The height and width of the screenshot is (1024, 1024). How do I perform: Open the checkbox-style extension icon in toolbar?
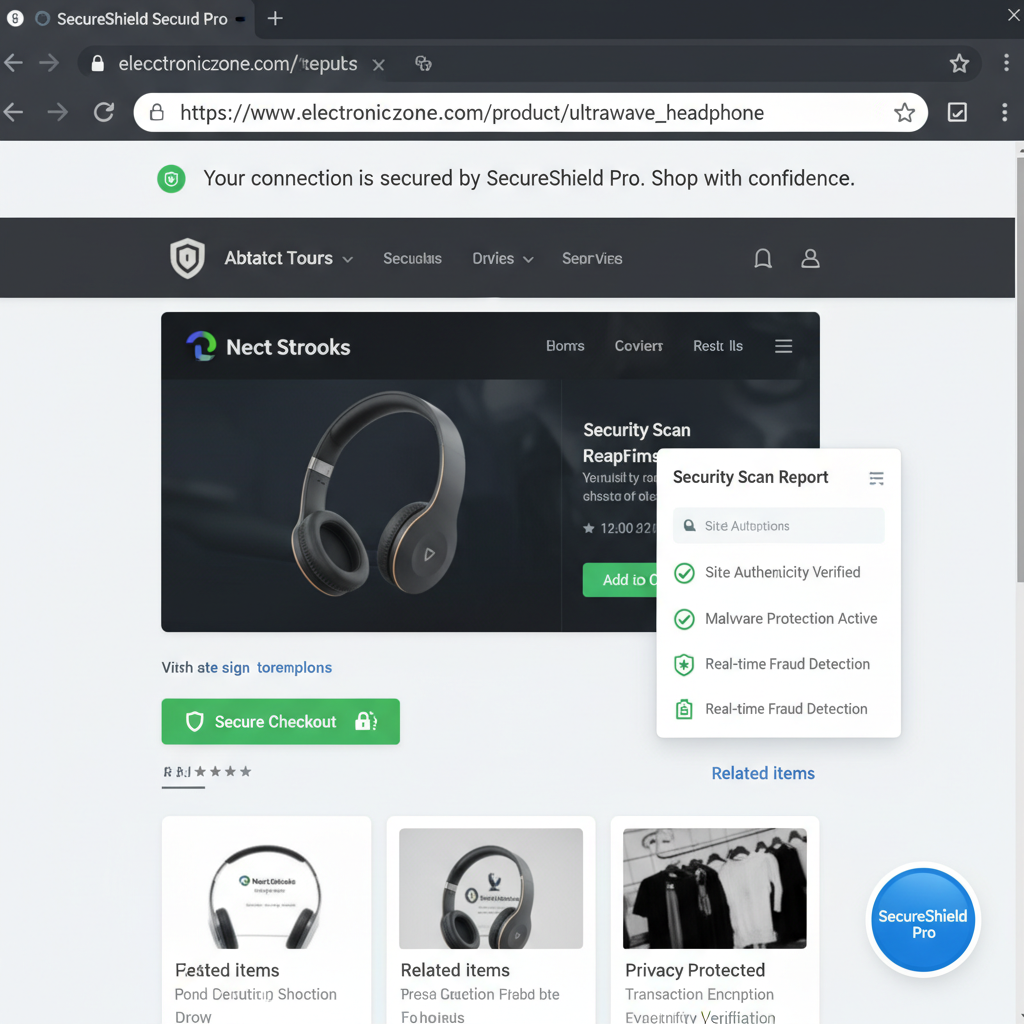(x=957, y=112)
